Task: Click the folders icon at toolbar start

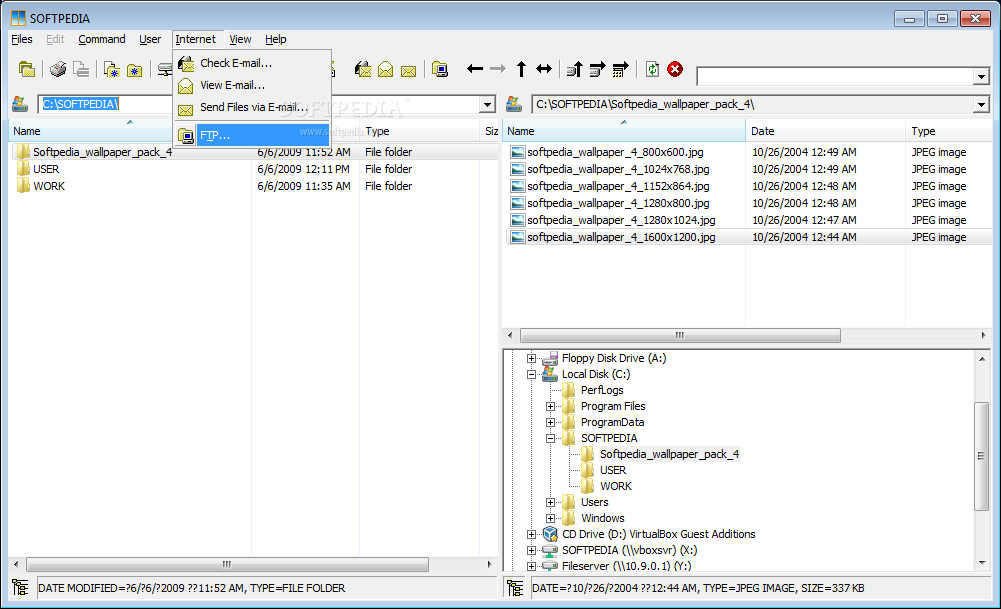Action: [x=26, y=69]
